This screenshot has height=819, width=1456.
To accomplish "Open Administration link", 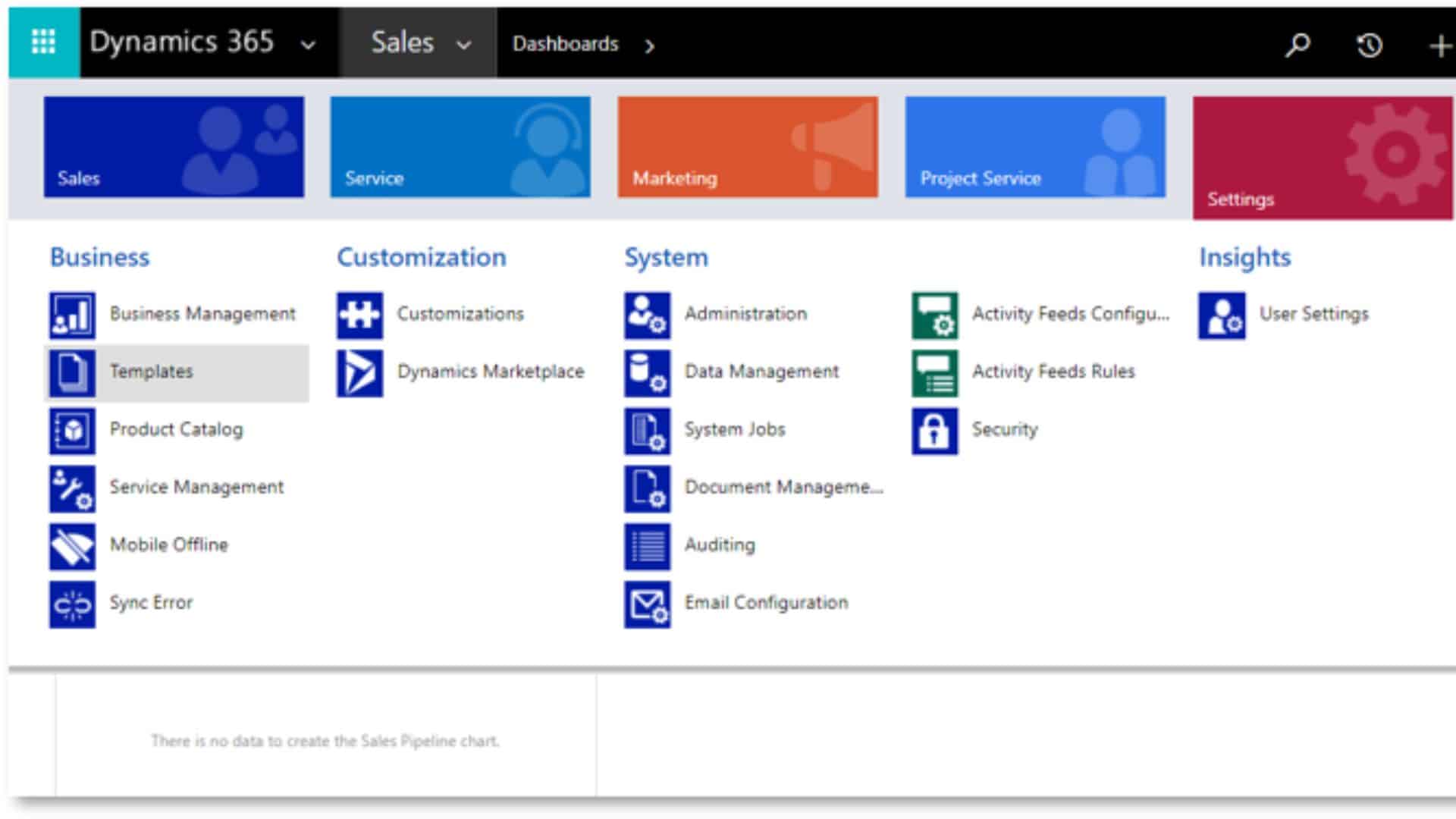I will point(745,314).
